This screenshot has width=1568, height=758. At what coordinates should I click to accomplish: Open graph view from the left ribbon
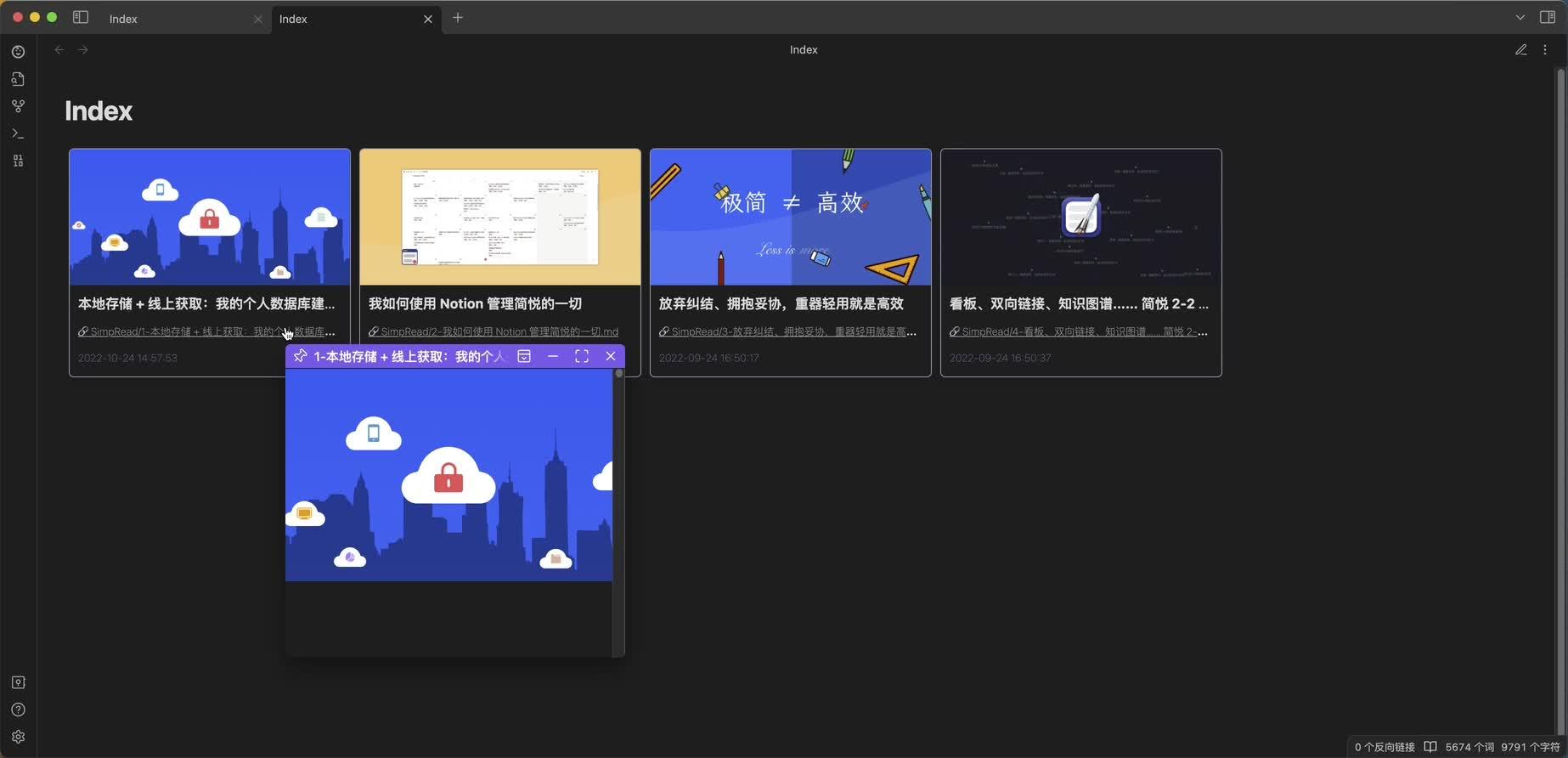coord(18,106)
